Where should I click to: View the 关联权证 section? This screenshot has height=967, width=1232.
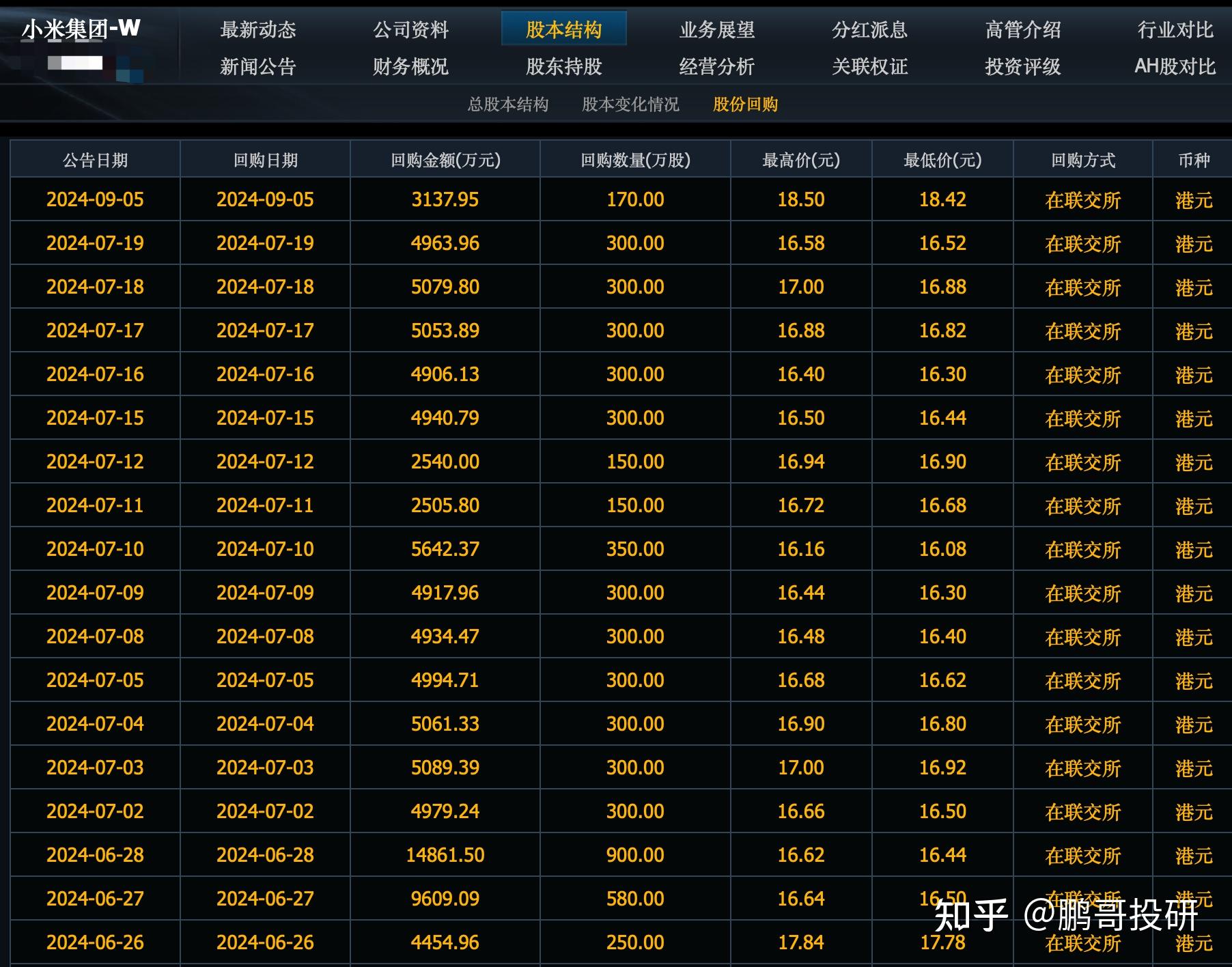869,68
